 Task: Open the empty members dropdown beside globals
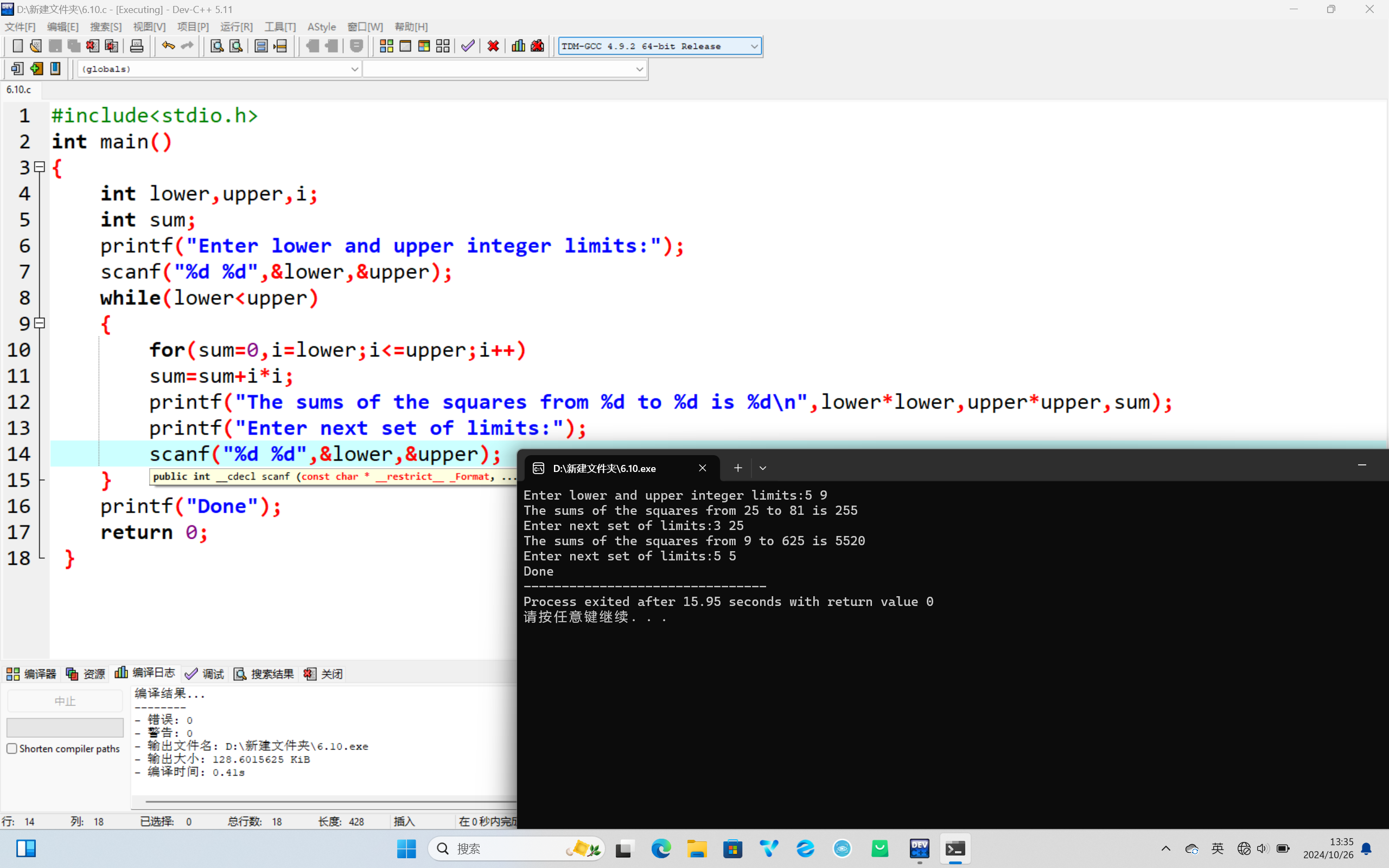[639, 69]
